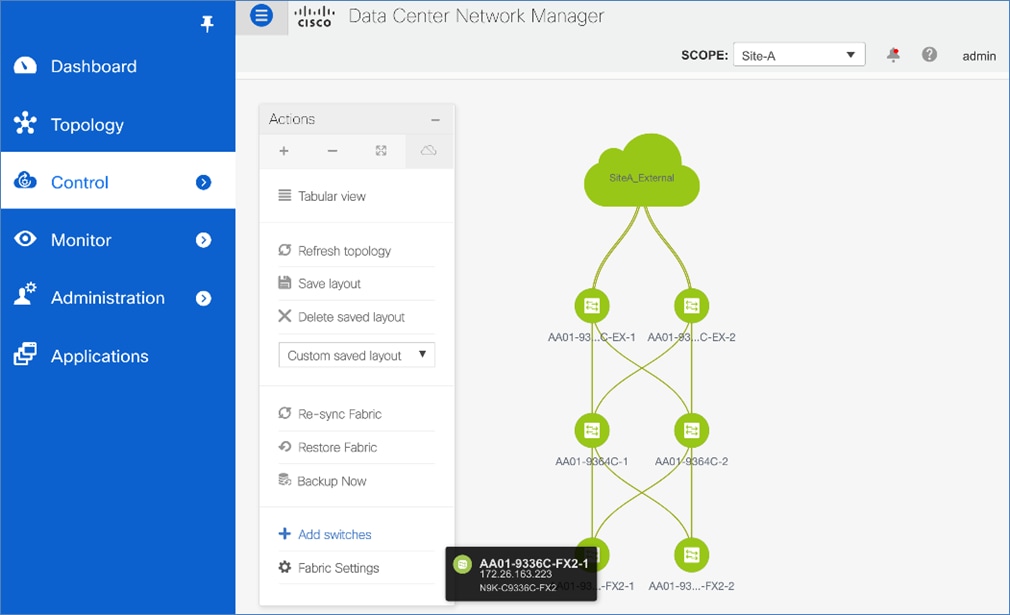Screen dimensions: 1010x615
Task: Click the Cisco logo
Action: (314, 16)
